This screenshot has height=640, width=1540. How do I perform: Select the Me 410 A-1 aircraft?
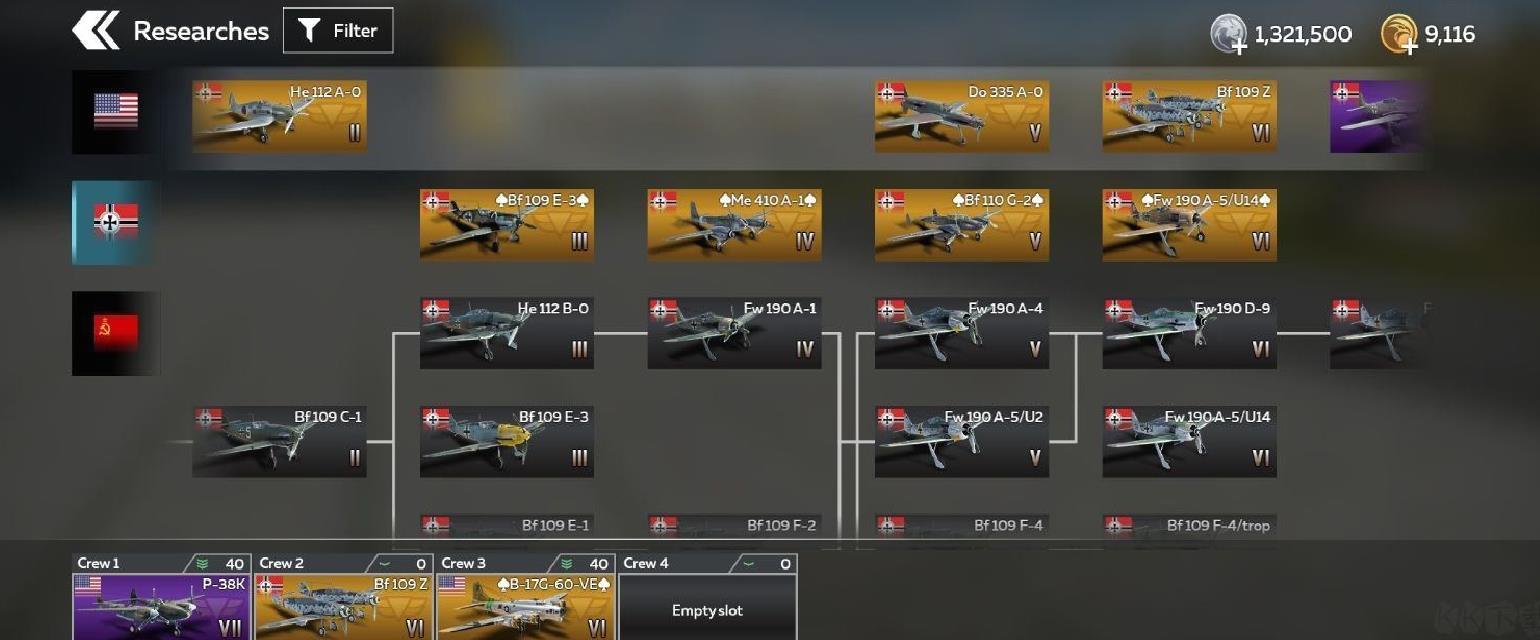(x=735, y=225)
